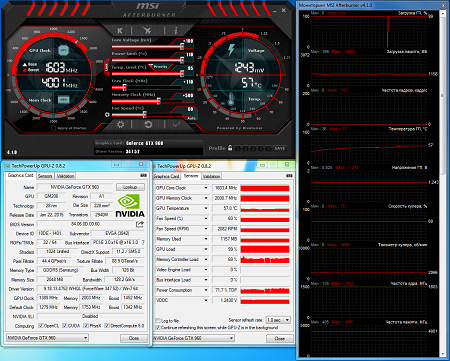Select the Sensors tab in the Sensors GPU-Z window

point(191,176)
